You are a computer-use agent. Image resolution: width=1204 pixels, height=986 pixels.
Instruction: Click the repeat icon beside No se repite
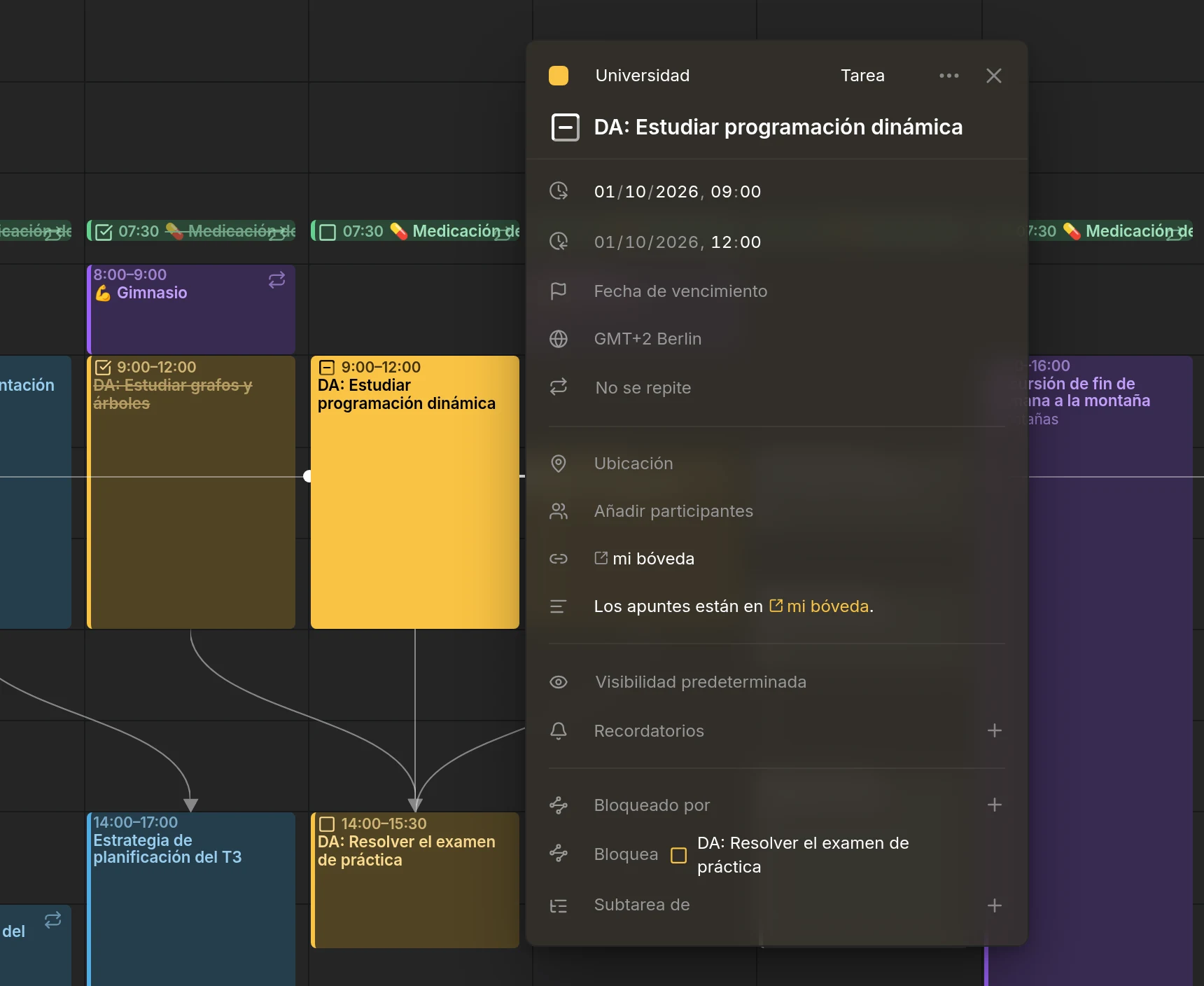559,387
